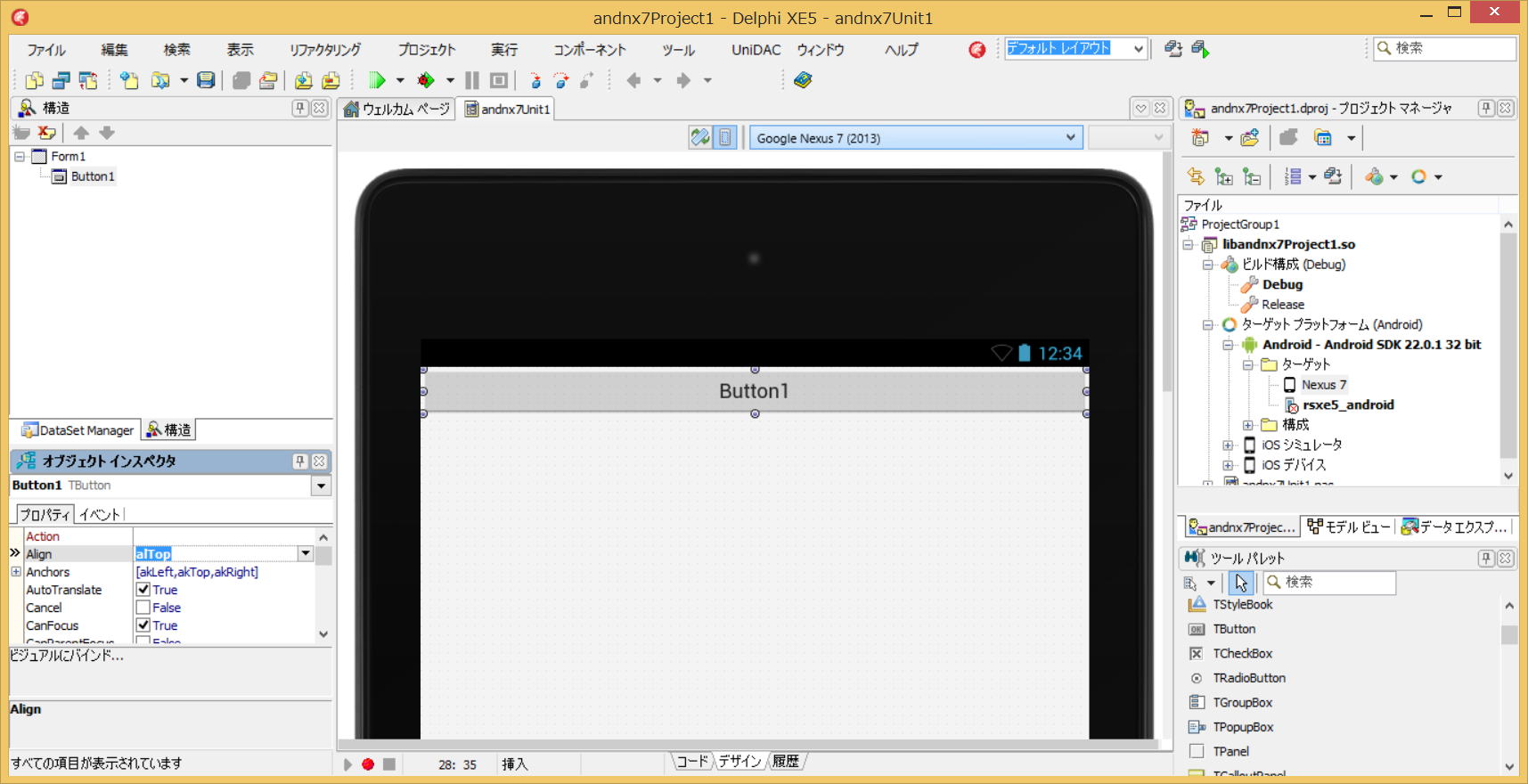Collapse the Form1 node in Structure
1528x784 pixels.
point(20,156)
